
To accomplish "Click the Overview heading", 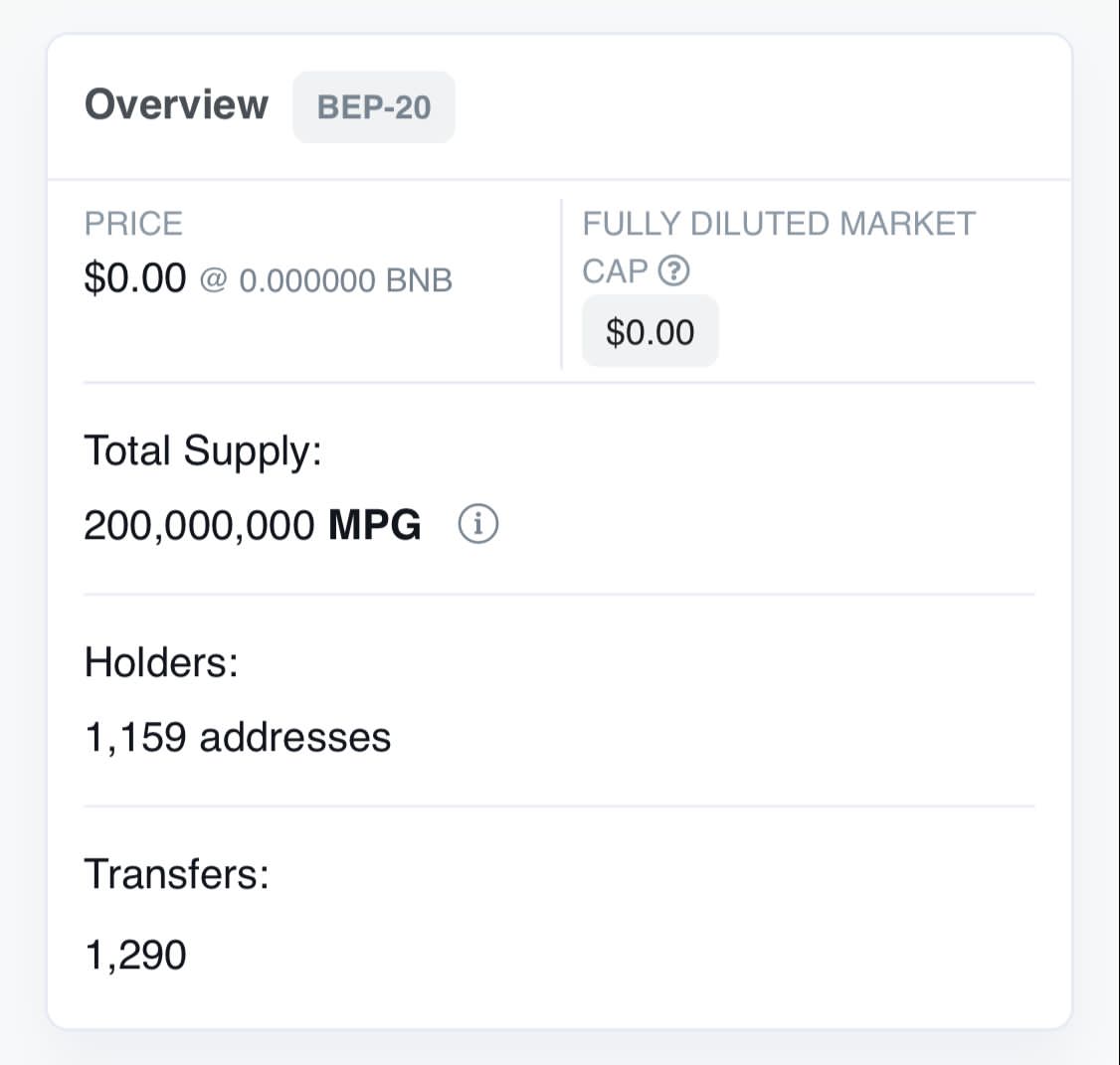I will click(x=176, y=104).
